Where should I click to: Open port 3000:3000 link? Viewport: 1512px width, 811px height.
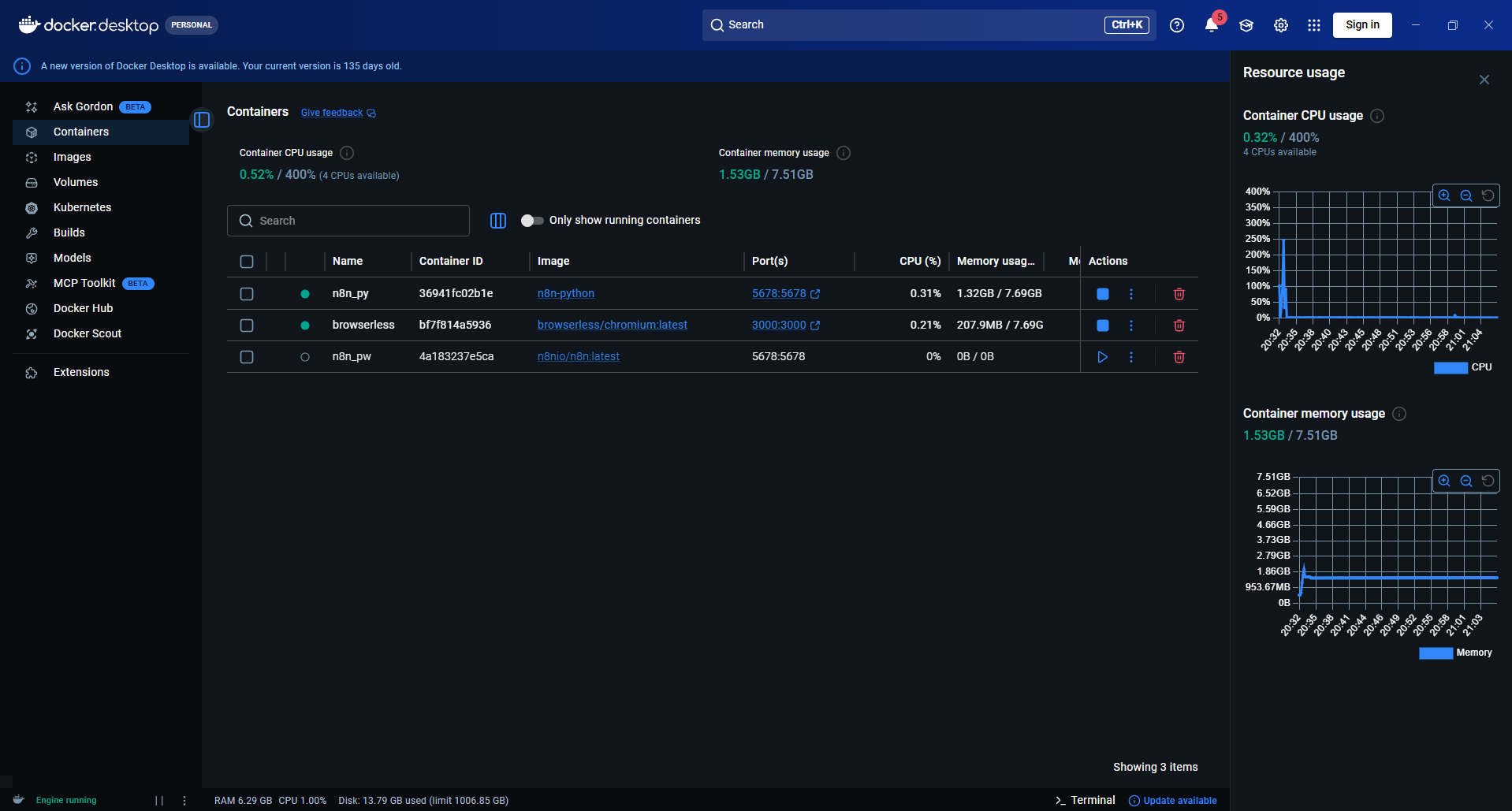pyautogui.click(x=785, y=325)
